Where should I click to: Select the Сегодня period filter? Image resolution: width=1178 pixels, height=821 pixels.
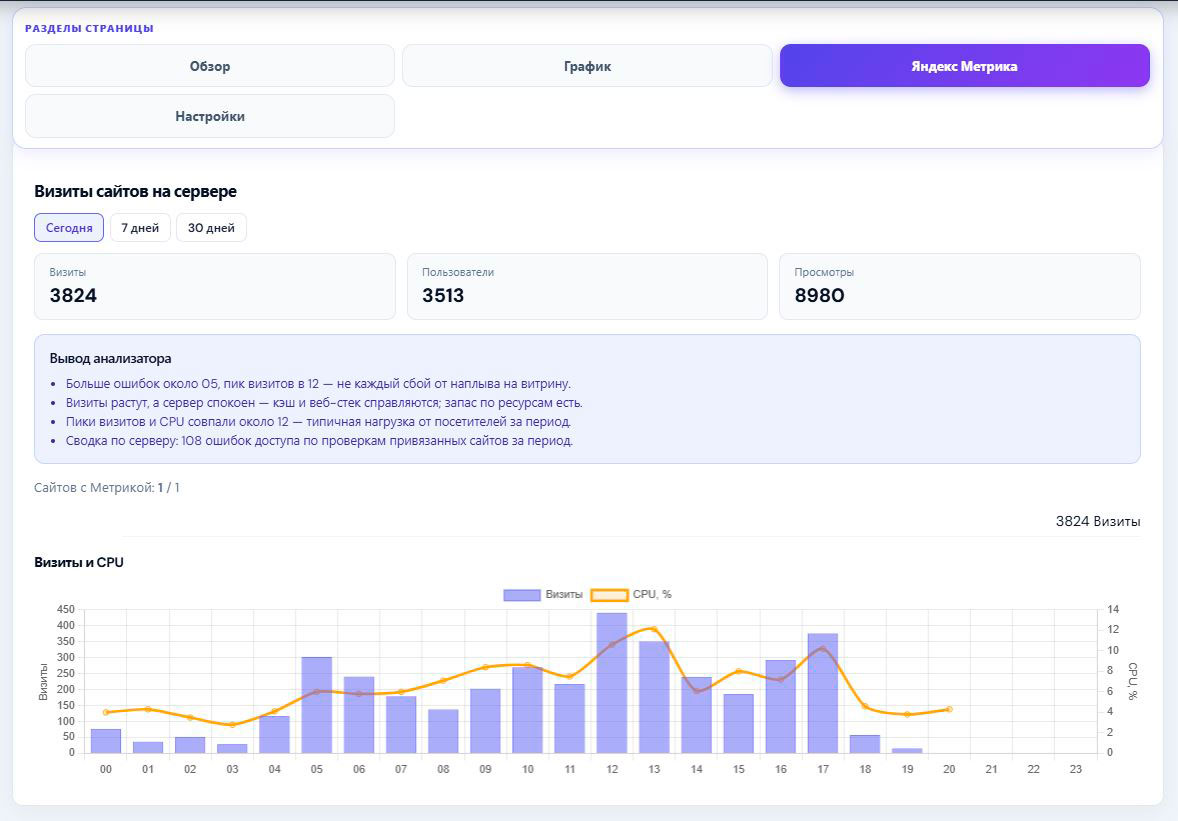[x=69, y=228]
